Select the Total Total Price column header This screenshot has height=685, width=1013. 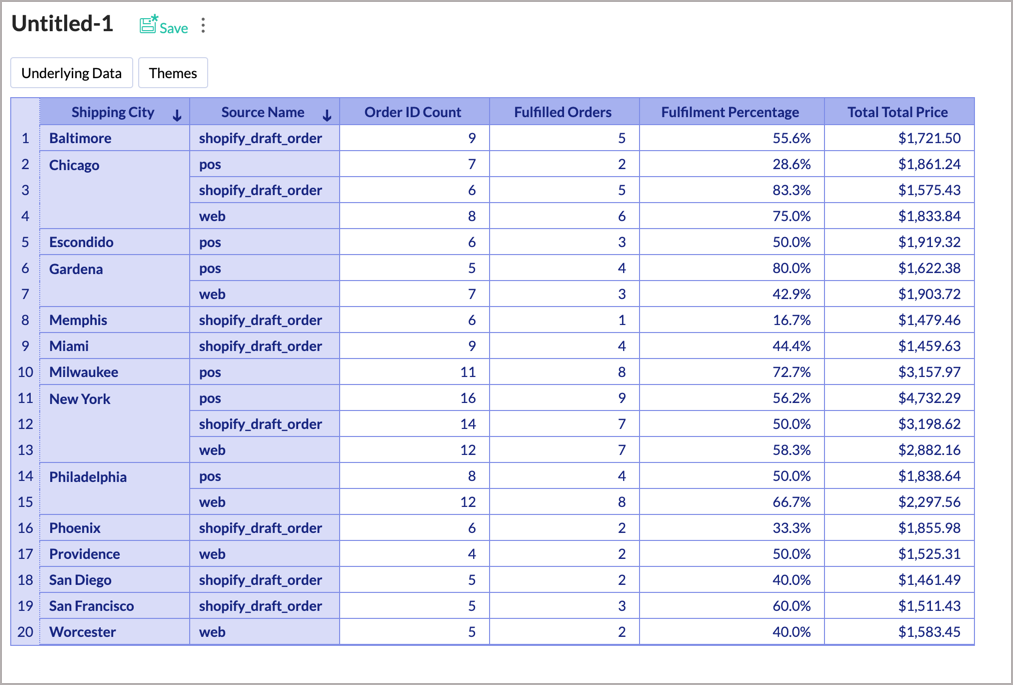(897, 112)
